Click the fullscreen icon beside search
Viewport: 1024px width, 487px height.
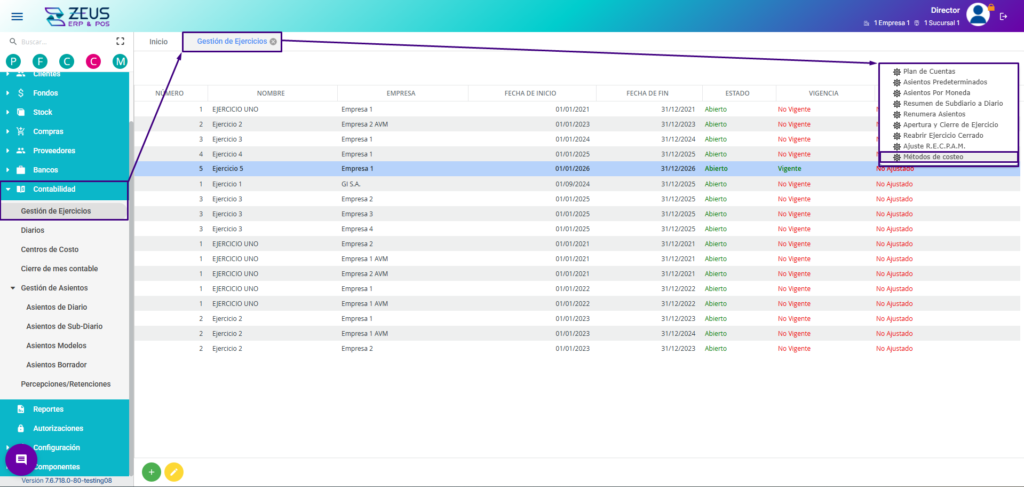tap(120, 41)
